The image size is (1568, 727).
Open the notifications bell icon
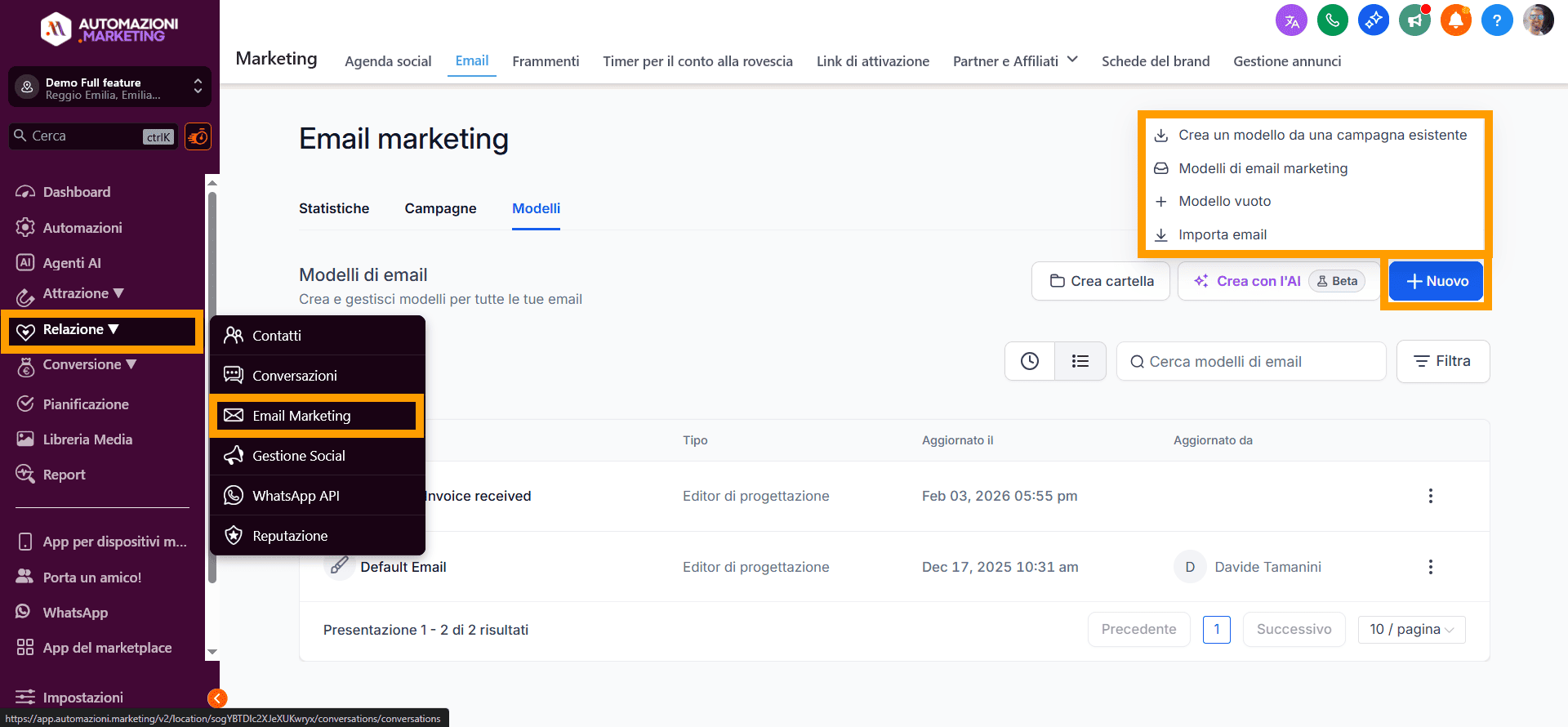coord(1455,20)
